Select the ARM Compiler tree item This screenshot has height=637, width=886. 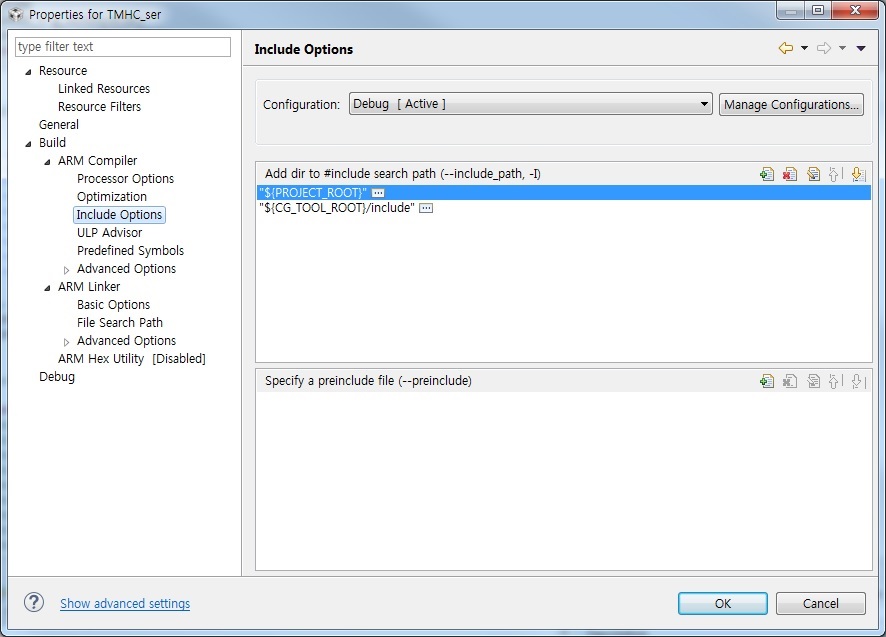[x=97, y=161]
